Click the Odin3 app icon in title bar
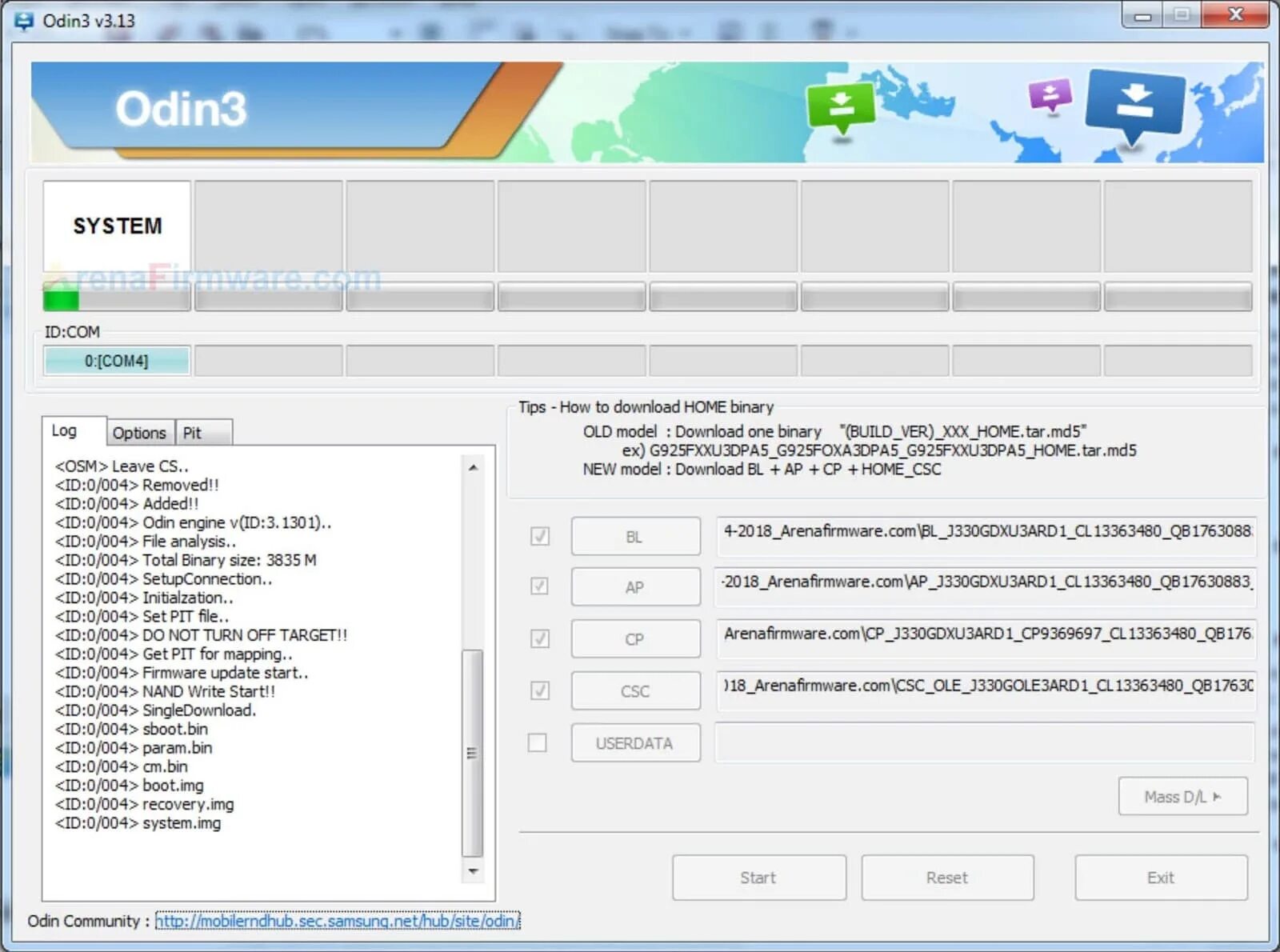This screenshot has width=1280, height=952. [x=24, y=21]
